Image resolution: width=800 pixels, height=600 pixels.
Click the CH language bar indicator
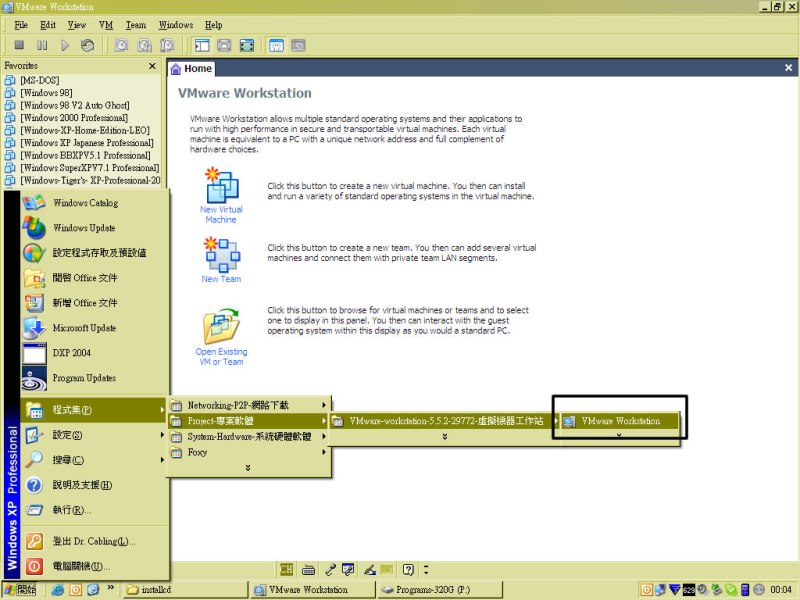(286, 569)
